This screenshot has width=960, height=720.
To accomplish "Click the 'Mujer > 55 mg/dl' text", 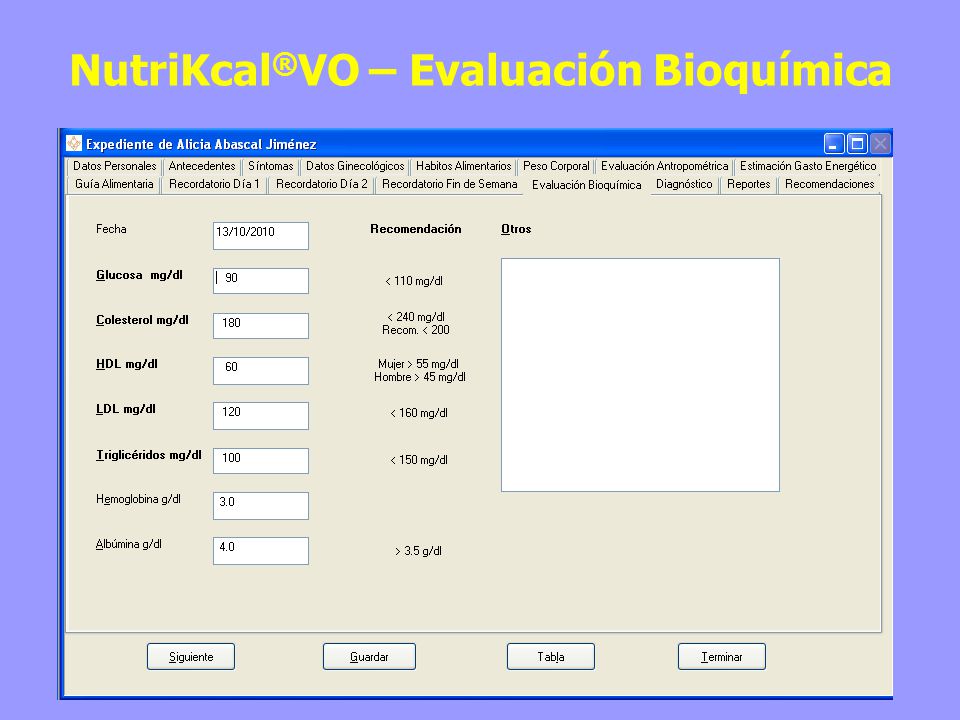I will 418,364.
